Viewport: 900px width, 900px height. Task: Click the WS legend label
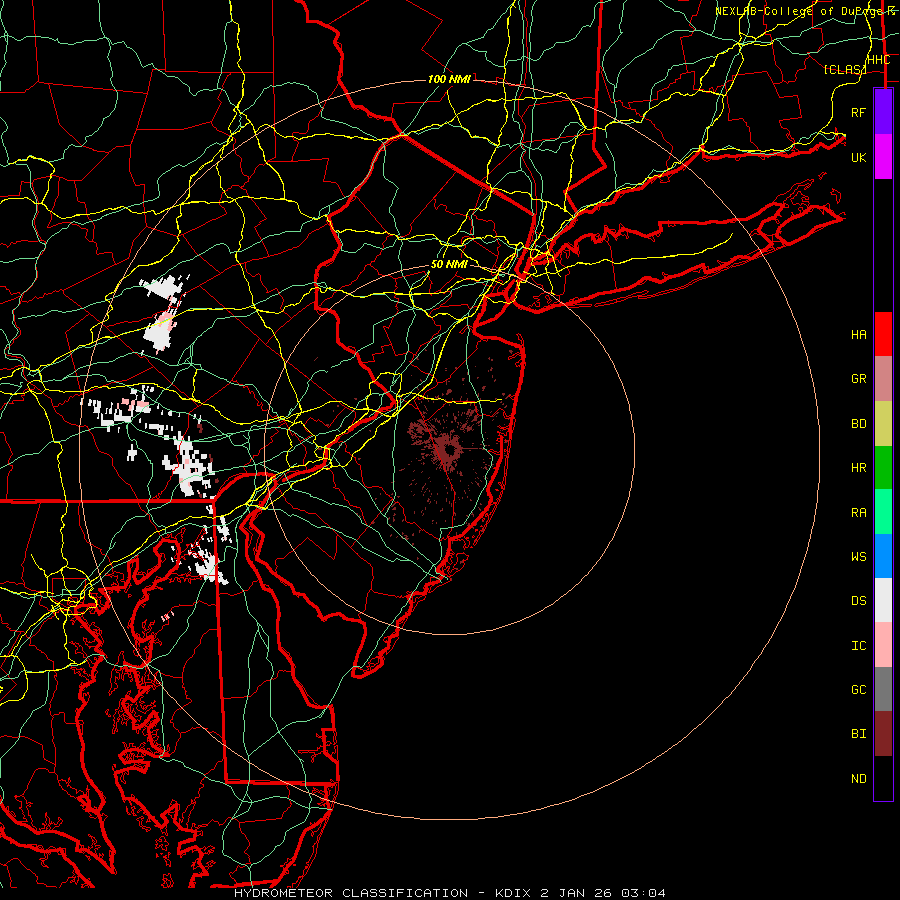859,557
